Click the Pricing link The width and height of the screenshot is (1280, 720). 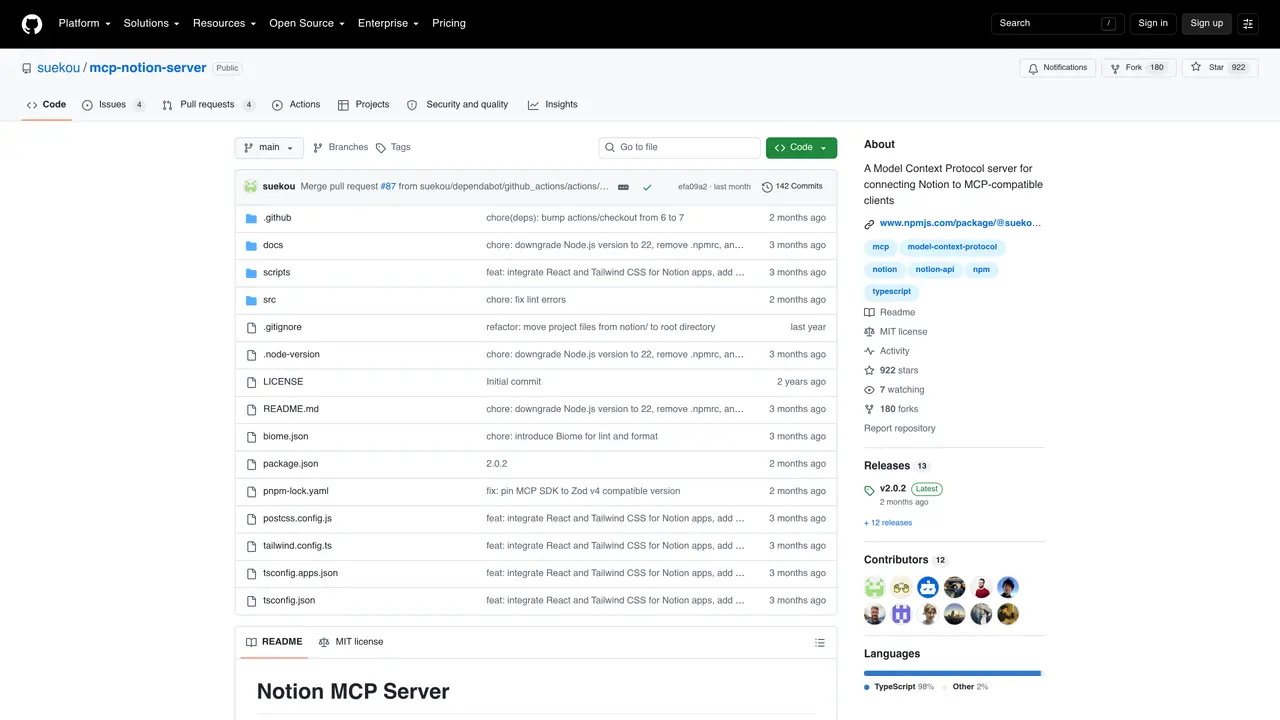(449, 23)
